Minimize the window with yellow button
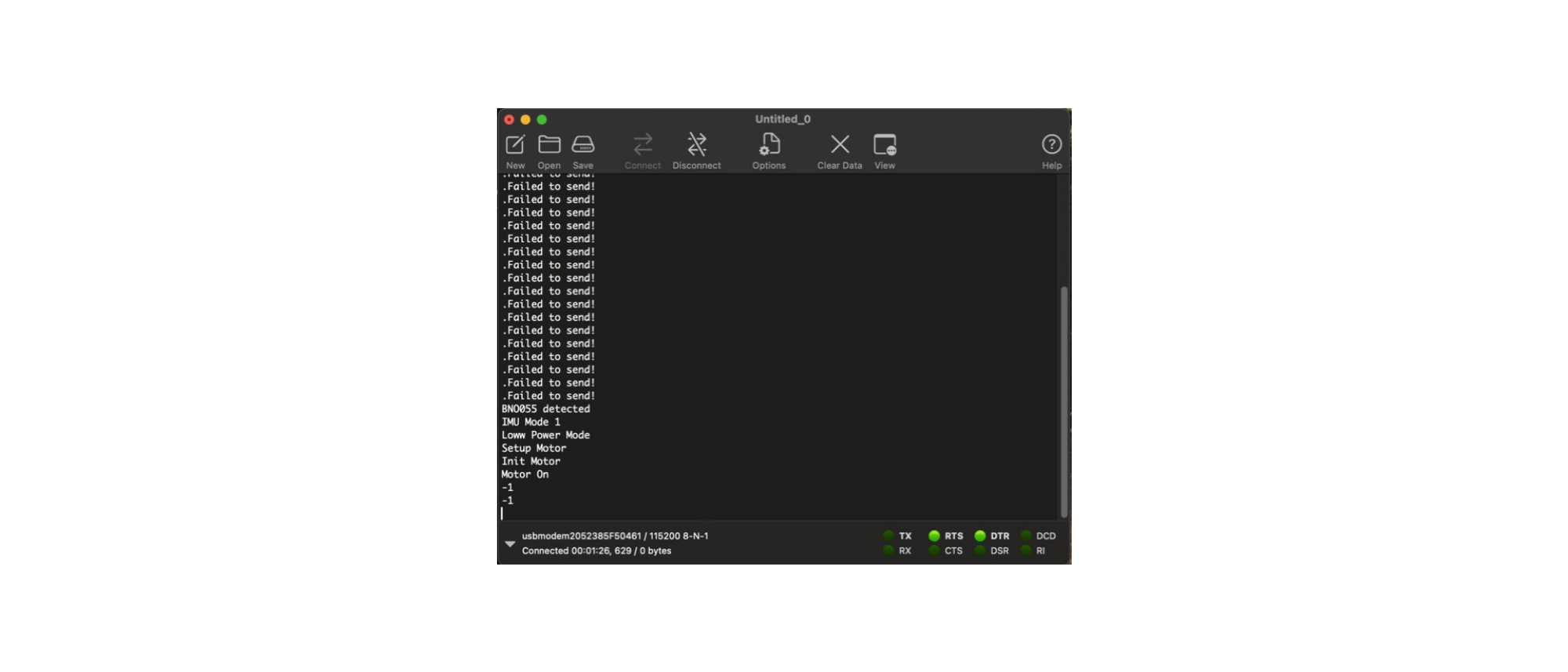 [525, 120]
